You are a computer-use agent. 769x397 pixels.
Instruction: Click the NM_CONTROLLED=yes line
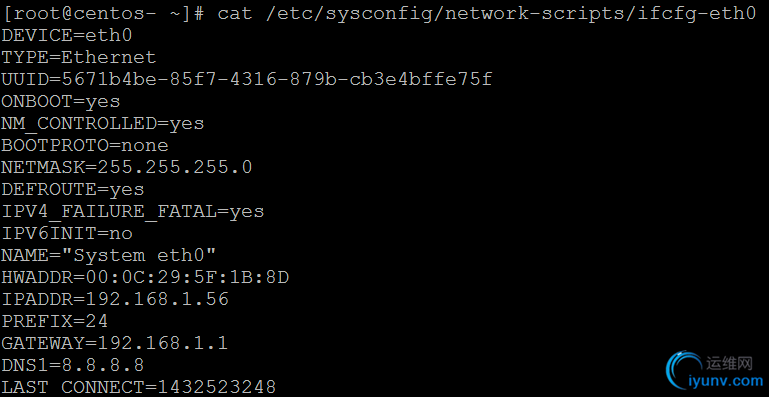[x=103, y=124]
